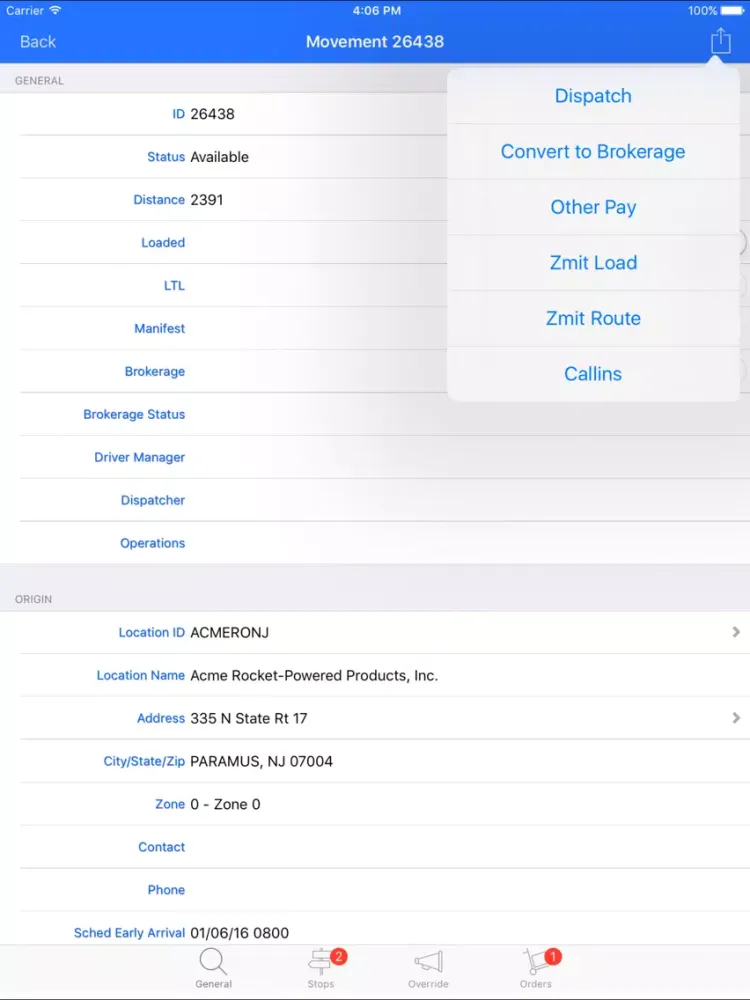
Task: Tap the Wi-Fi icon in status bar
Action: [x=55, y=10]
